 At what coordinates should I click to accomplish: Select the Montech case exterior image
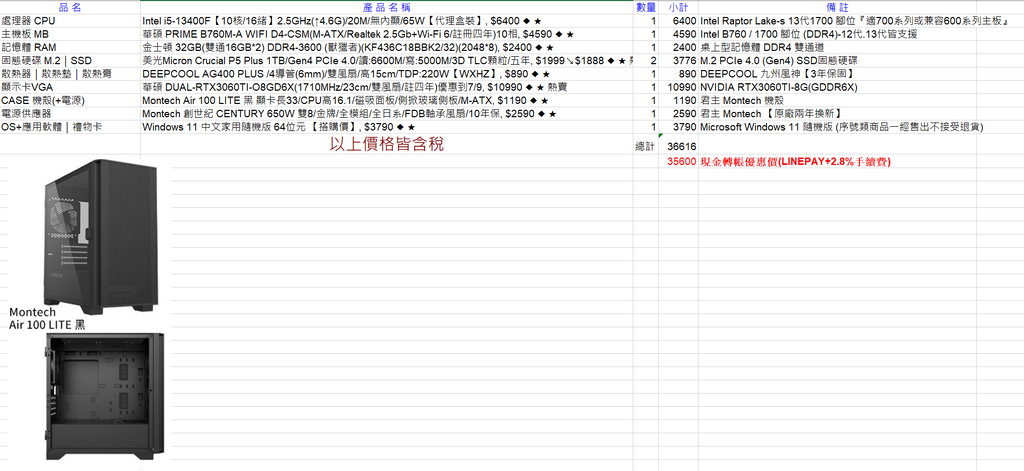tap(101, 237)
